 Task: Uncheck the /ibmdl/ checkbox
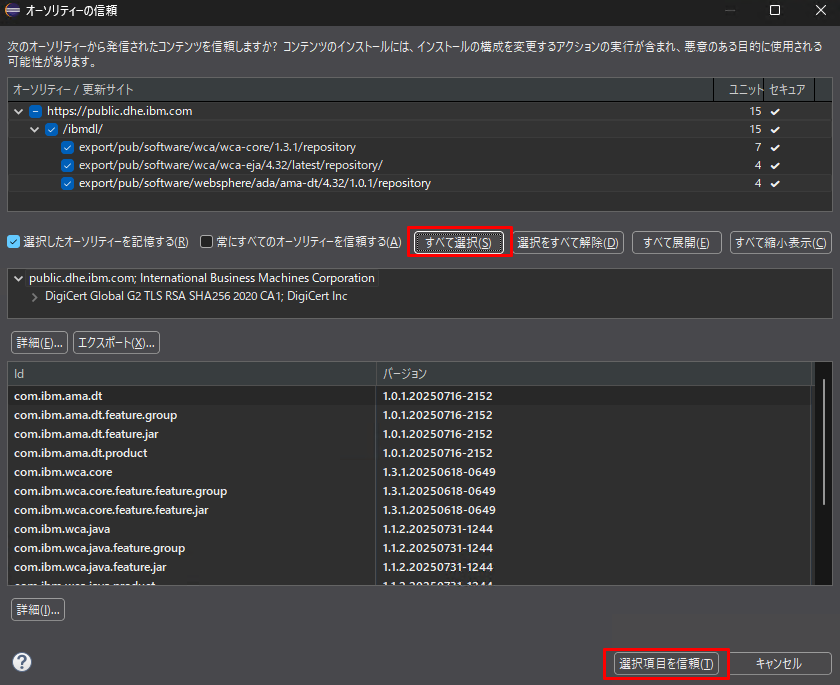[x=51, y=130]
